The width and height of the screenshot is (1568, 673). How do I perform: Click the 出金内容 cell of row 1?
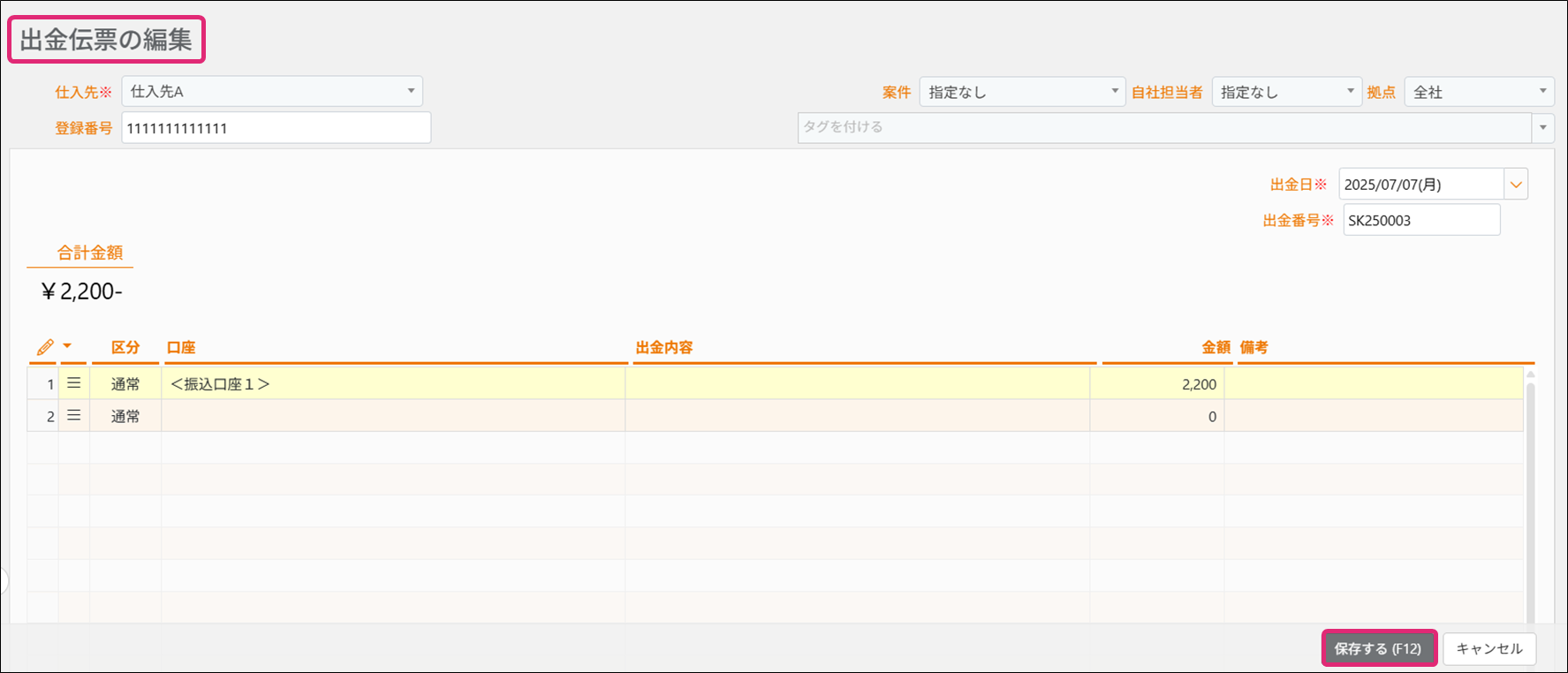(x=857, y=384)
